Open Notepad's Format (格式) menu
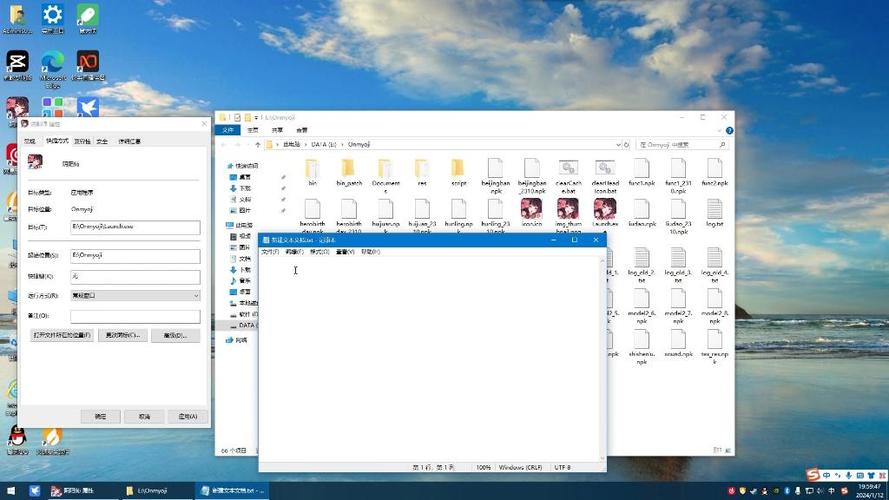The height and width of the screenshot is (500, 889). (x=320, y=252)
